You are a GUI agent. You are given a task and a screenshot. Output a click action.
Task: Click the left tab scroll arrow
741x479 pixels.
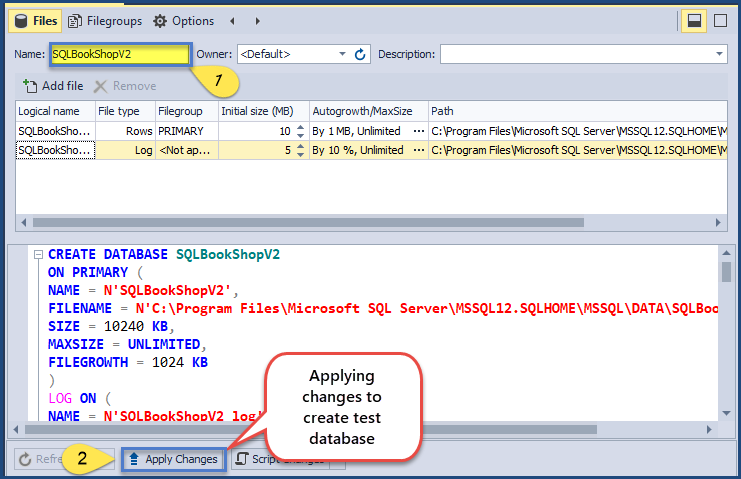[232, 21]
